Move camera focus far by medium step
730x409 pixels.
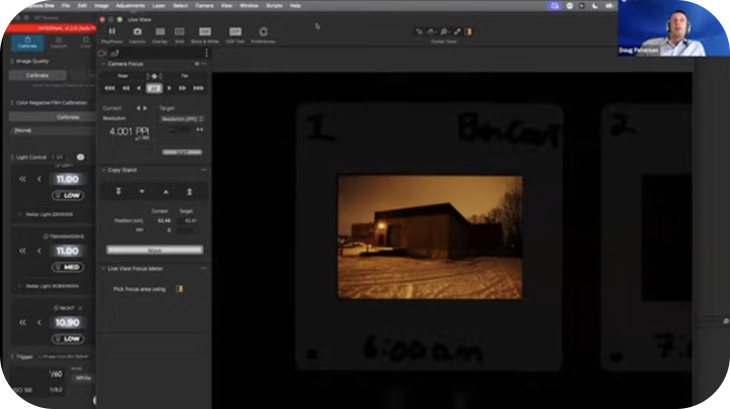click(x=182, y=88)
